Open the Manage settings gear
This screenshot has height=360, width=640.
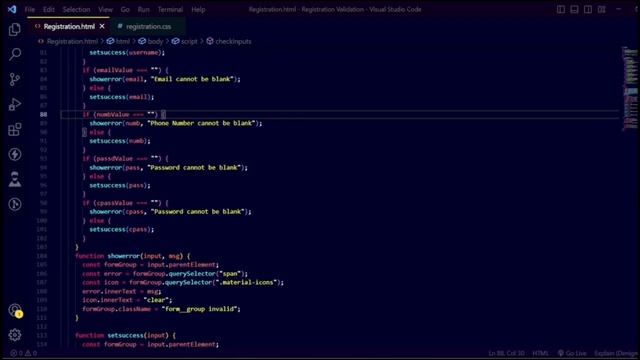click(x=15, y=335)
